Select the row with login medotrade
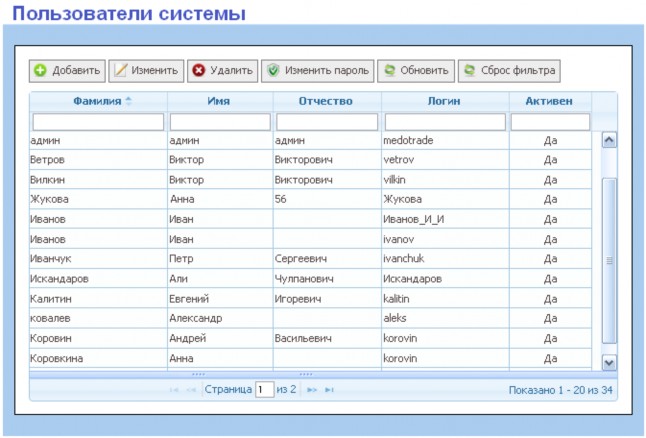The image size is (646, 438). click(310, 141)
